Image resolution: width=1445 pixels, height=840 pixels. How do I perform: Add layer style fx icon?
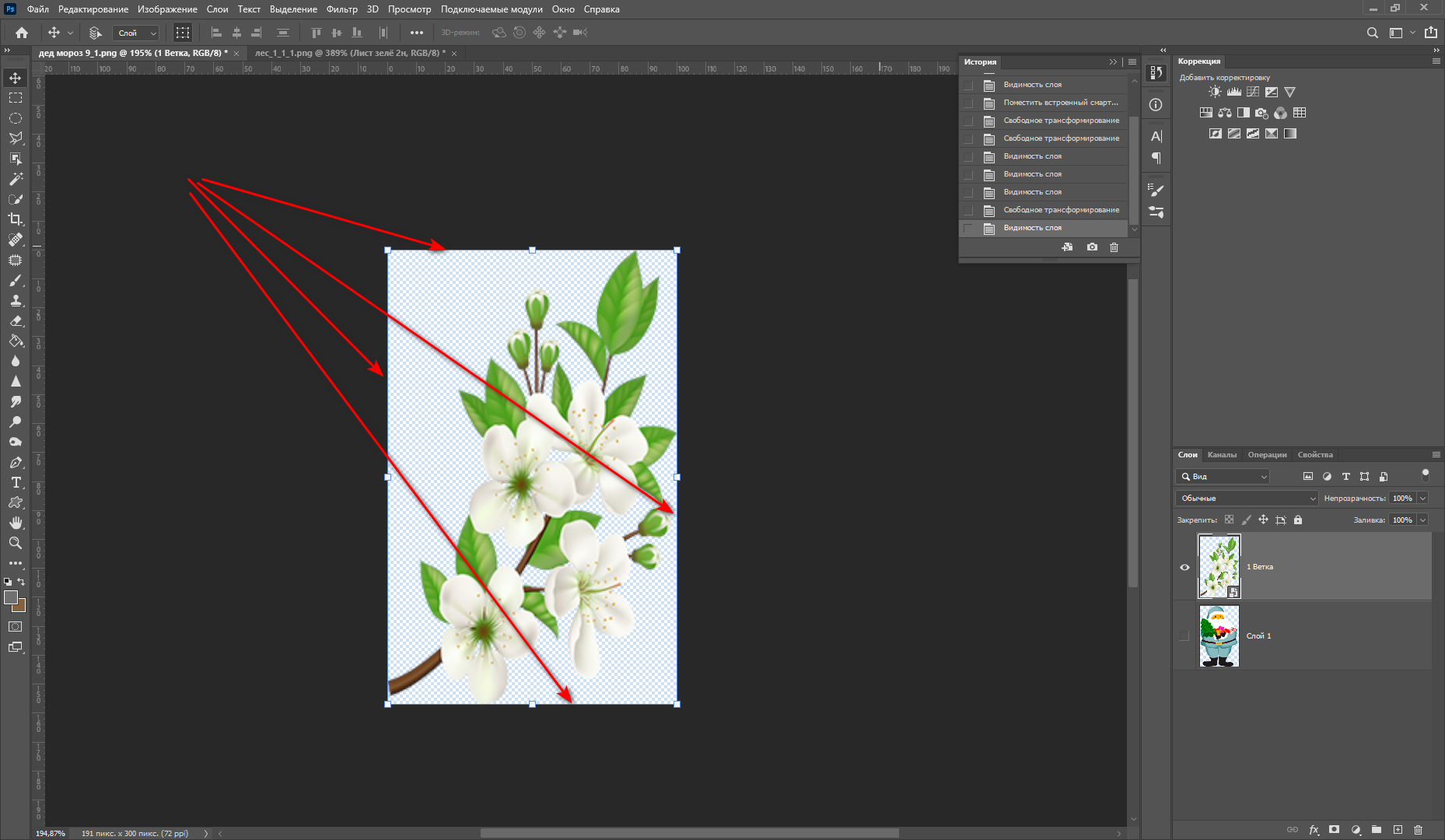pyautogui.click(x=1314, y=830)
